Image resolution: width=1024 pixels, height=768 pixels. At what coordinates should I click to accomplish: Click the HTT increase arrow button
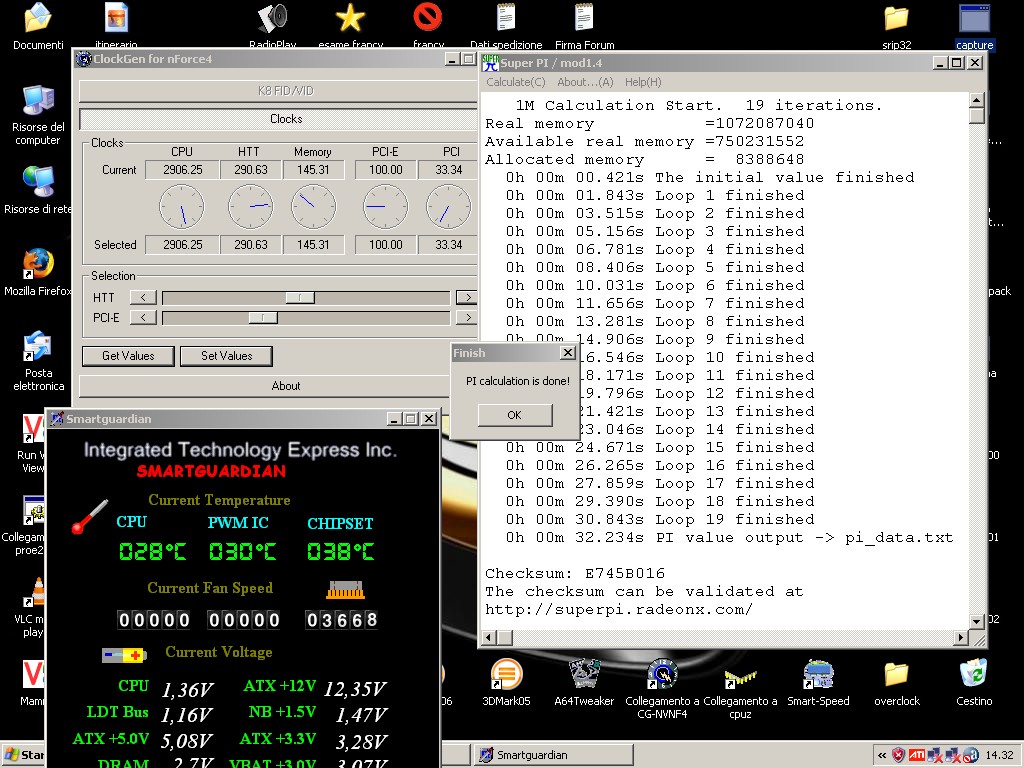point(466,298)
